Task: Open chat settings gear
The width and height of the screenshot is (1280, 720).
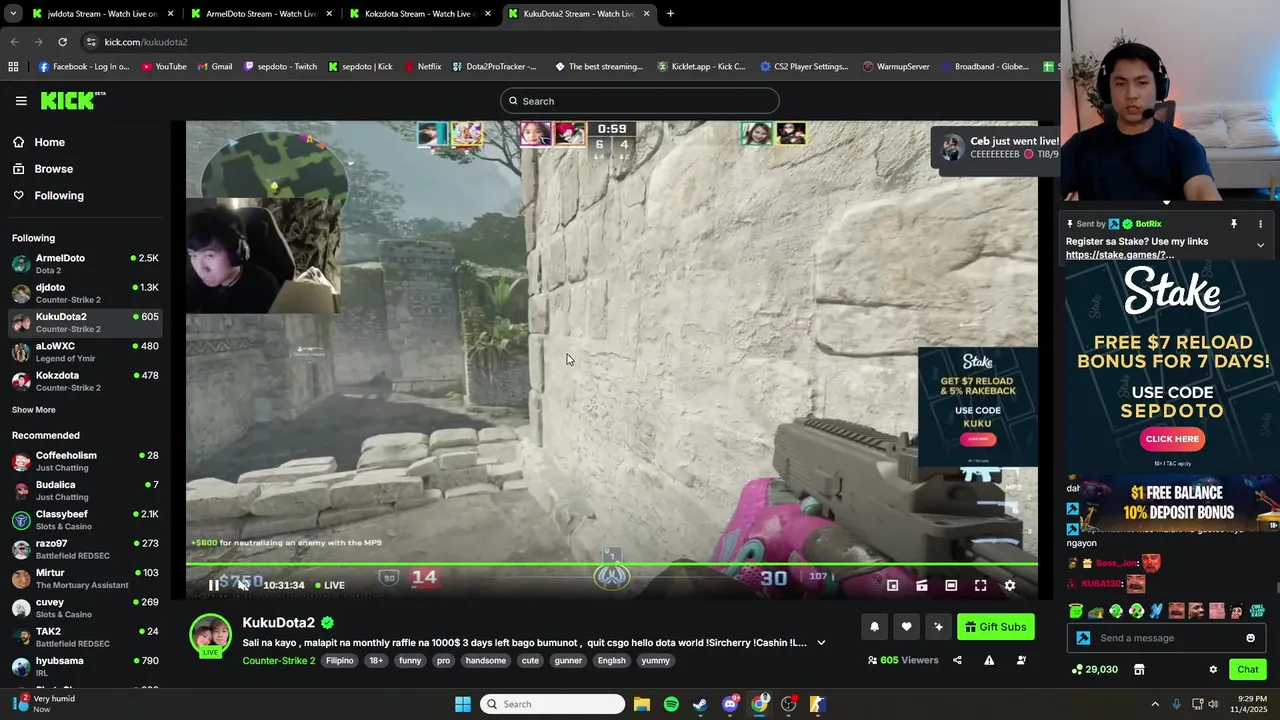Action: [1213, 669]
